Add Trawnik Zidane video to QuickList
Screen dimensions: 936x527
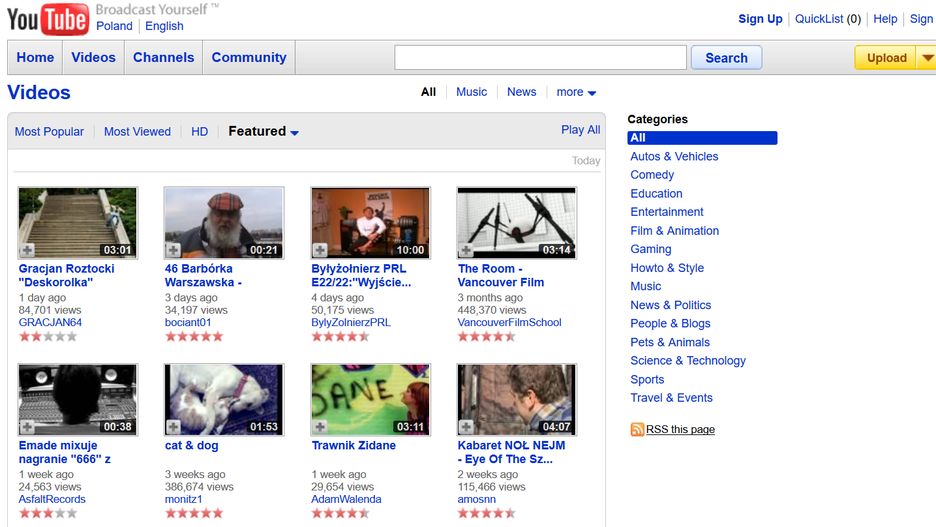click(320, 427)
